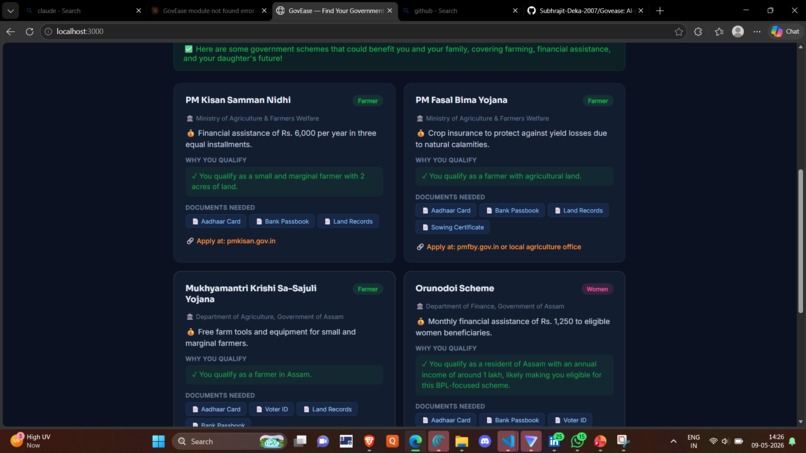Screen dimensions: 806x453
Task: Open the High UV weather widget
Action: pyautogui.click(x=31, y=441)
